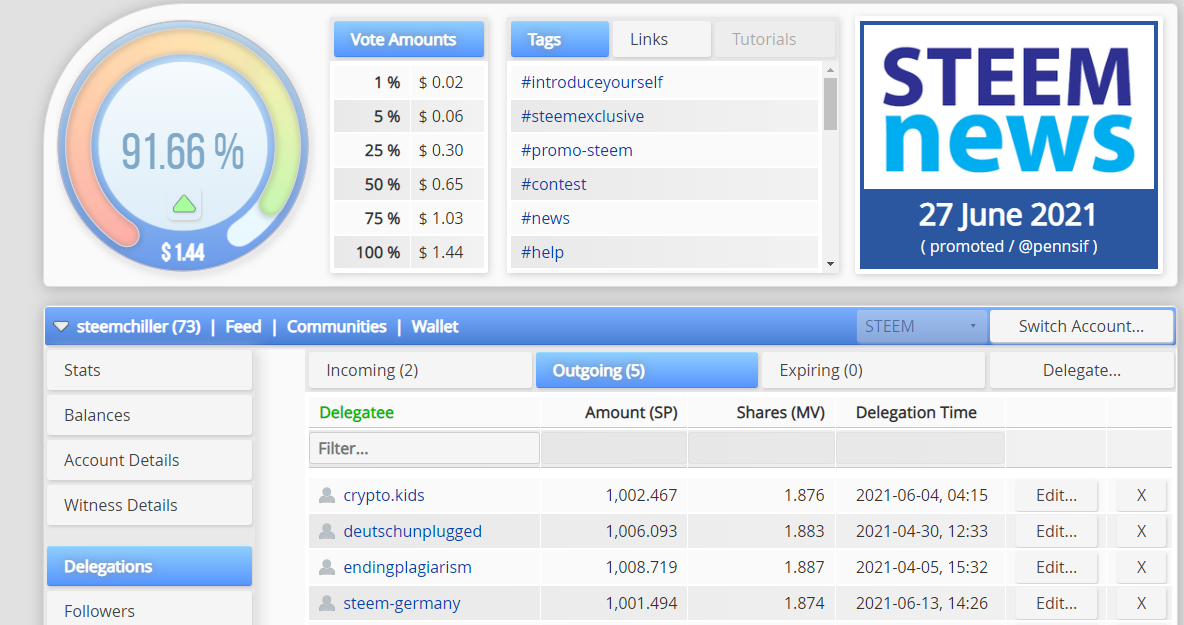This screenshot has height=625, width=1184.
Task: Open the Vote Amounts tab
Action: [409, 39]
